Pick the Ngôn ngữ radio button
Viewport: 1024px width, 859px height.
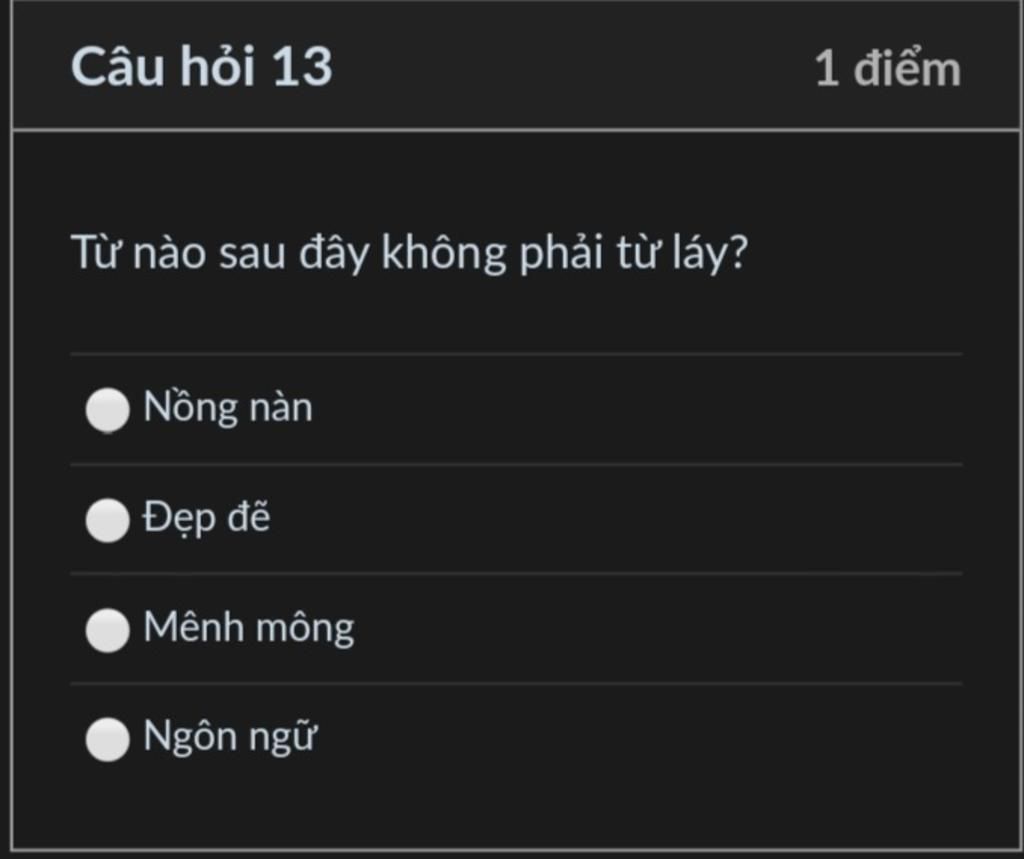(x=107, y=739)
